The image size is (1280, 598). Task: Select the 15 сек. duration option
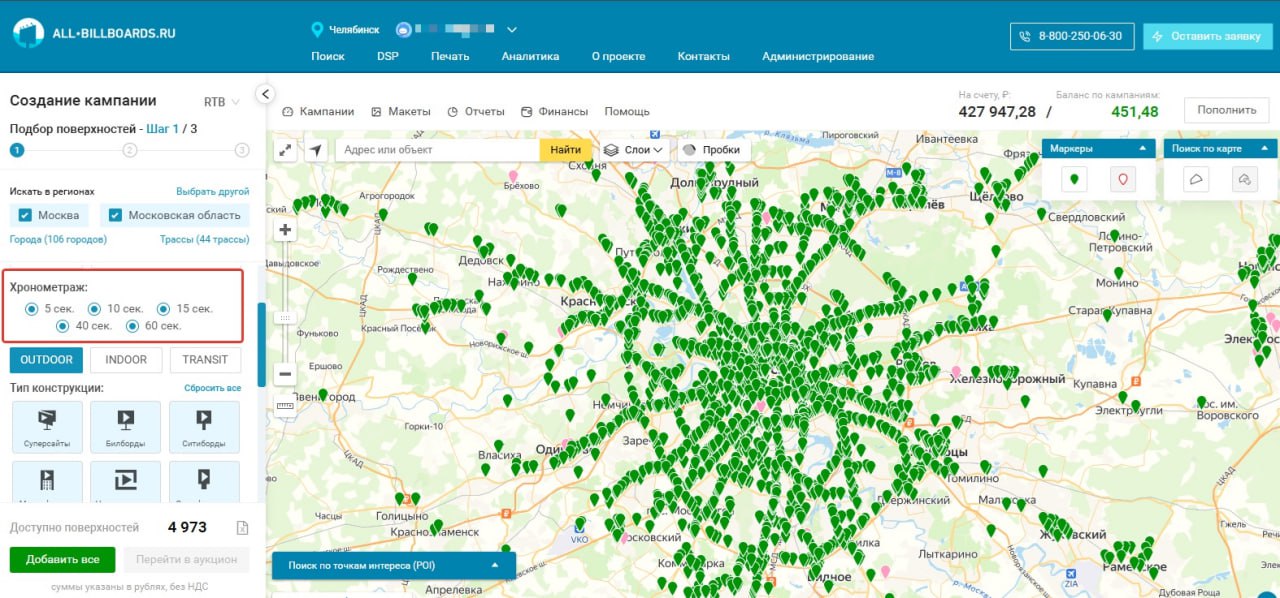[164, 309]
